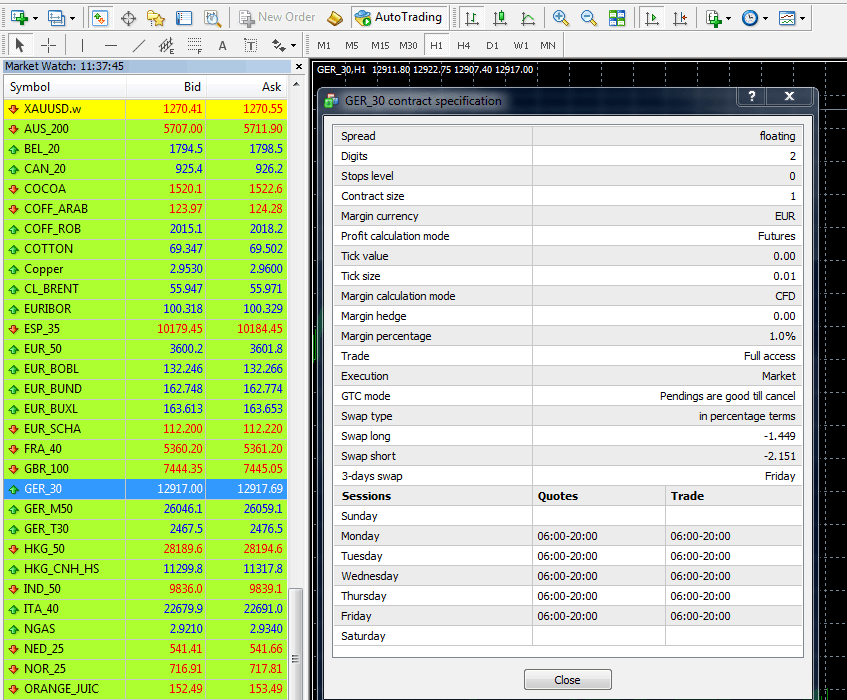
Task: Toggle Chart Shift button
Action: coord(680,18)
